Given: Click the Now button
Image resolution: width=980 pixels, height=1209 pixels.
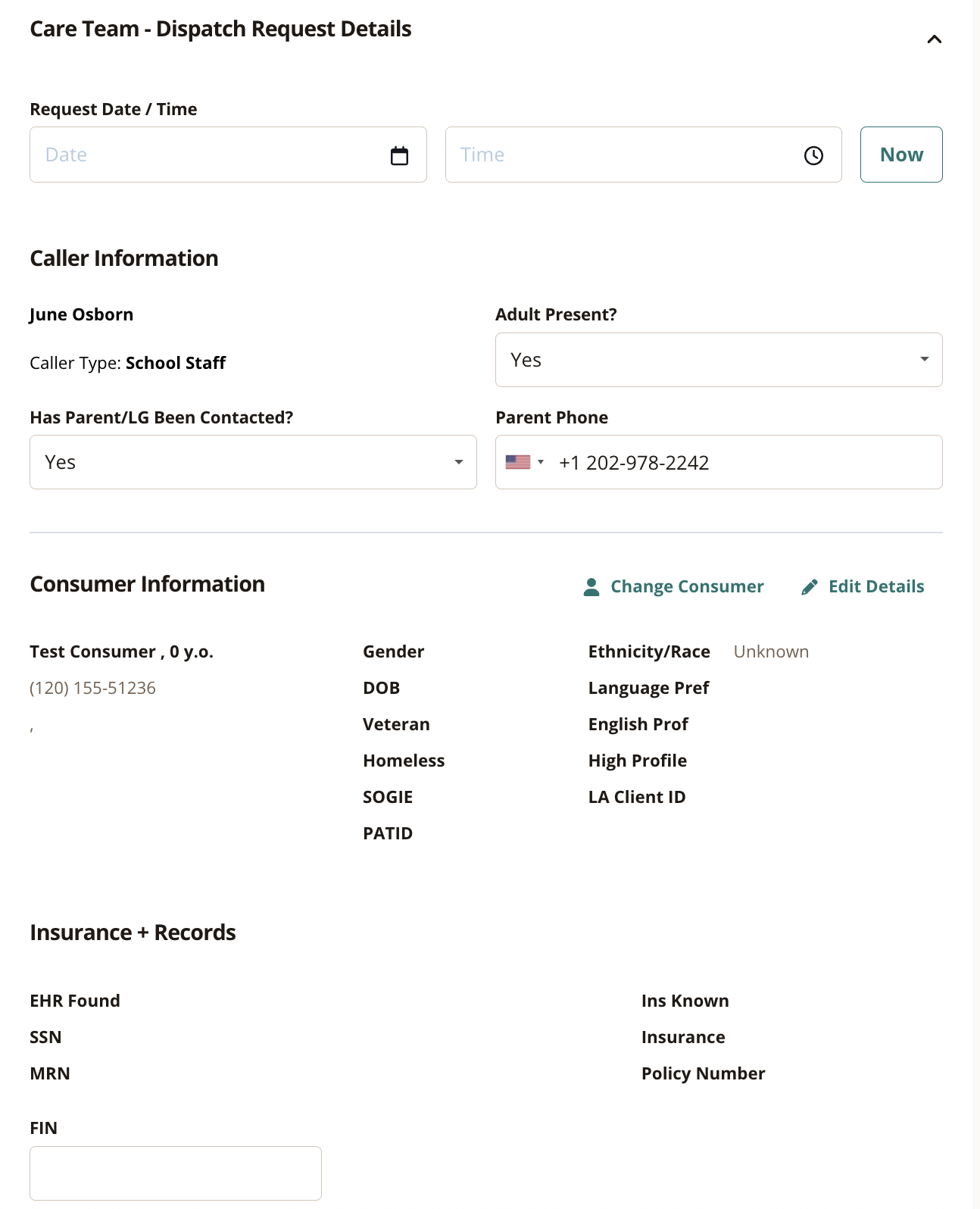Looking at the screenshot, I should [x=901, y=155].
